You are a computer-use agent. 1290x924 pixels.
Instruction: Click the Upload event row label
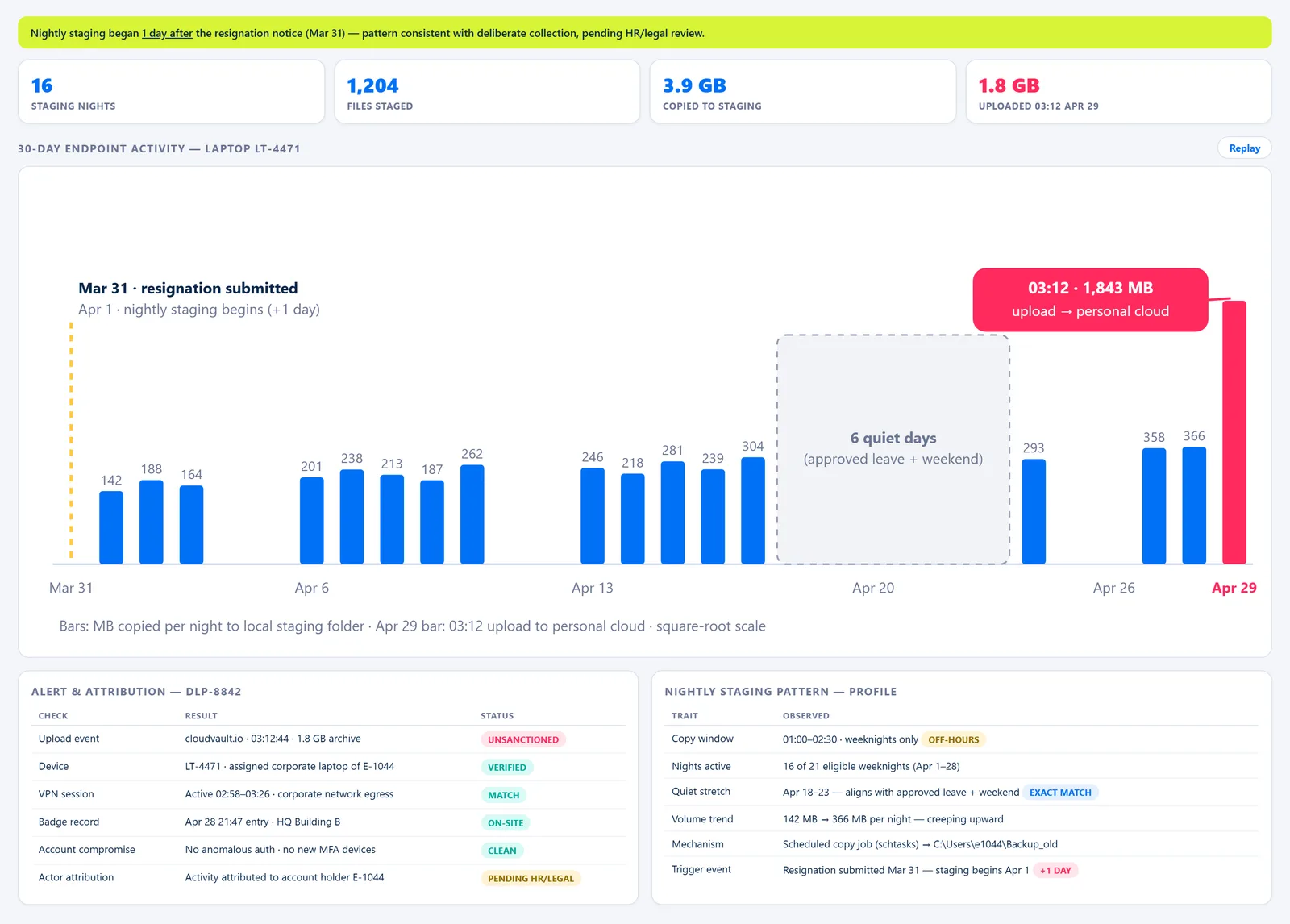click(x=69, y=739)
